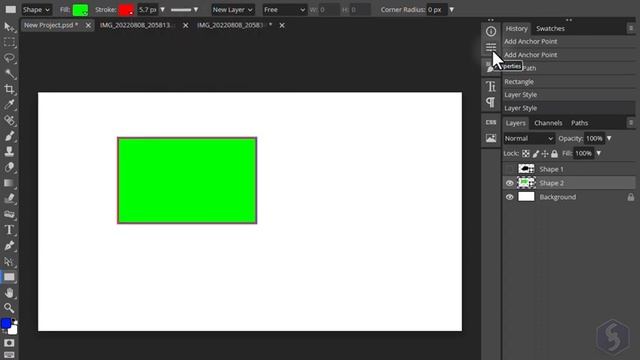640x360 pixels.
Task: Select the Magic Wand tool
Action: click(x=9, y=73)
